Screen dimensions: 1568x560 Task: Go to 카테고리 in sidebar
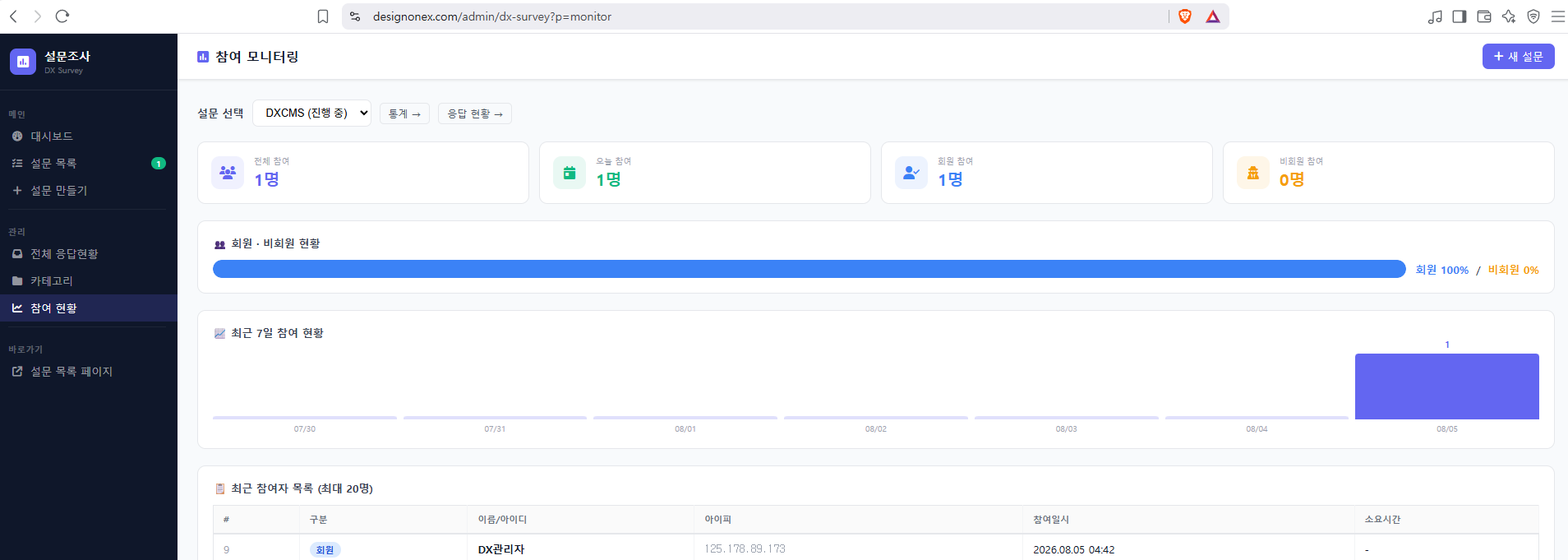pos(89,281)
